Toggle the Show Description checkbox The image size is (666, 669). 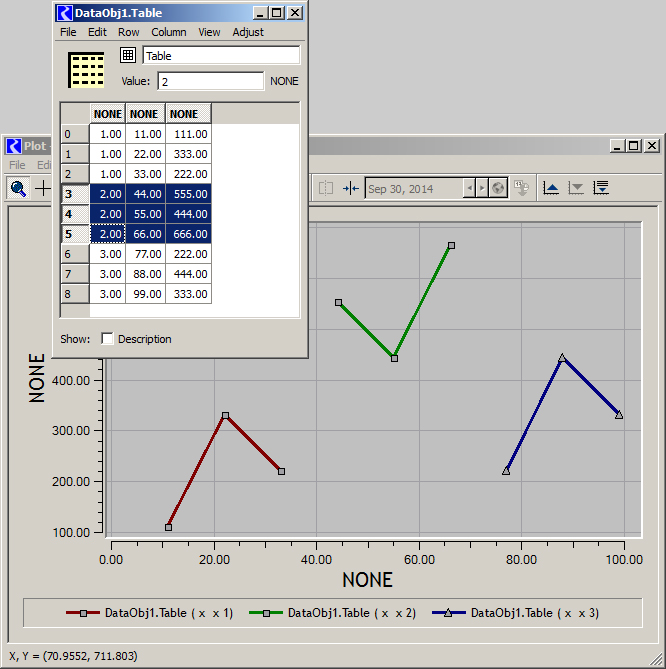tap(107, 339)
